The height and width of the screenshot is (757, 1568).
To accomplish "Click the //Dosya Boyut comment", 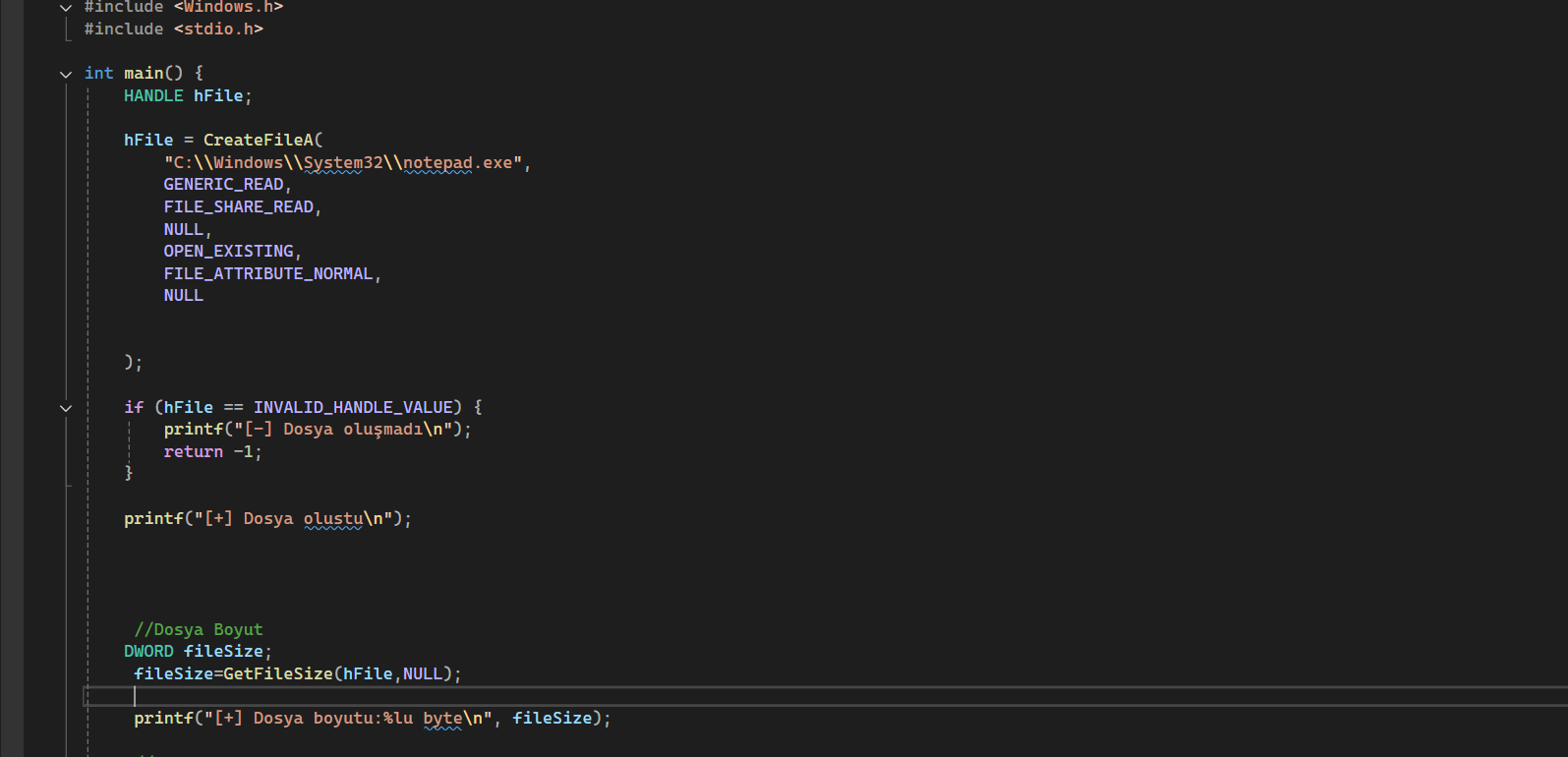I will click(199, 629).
